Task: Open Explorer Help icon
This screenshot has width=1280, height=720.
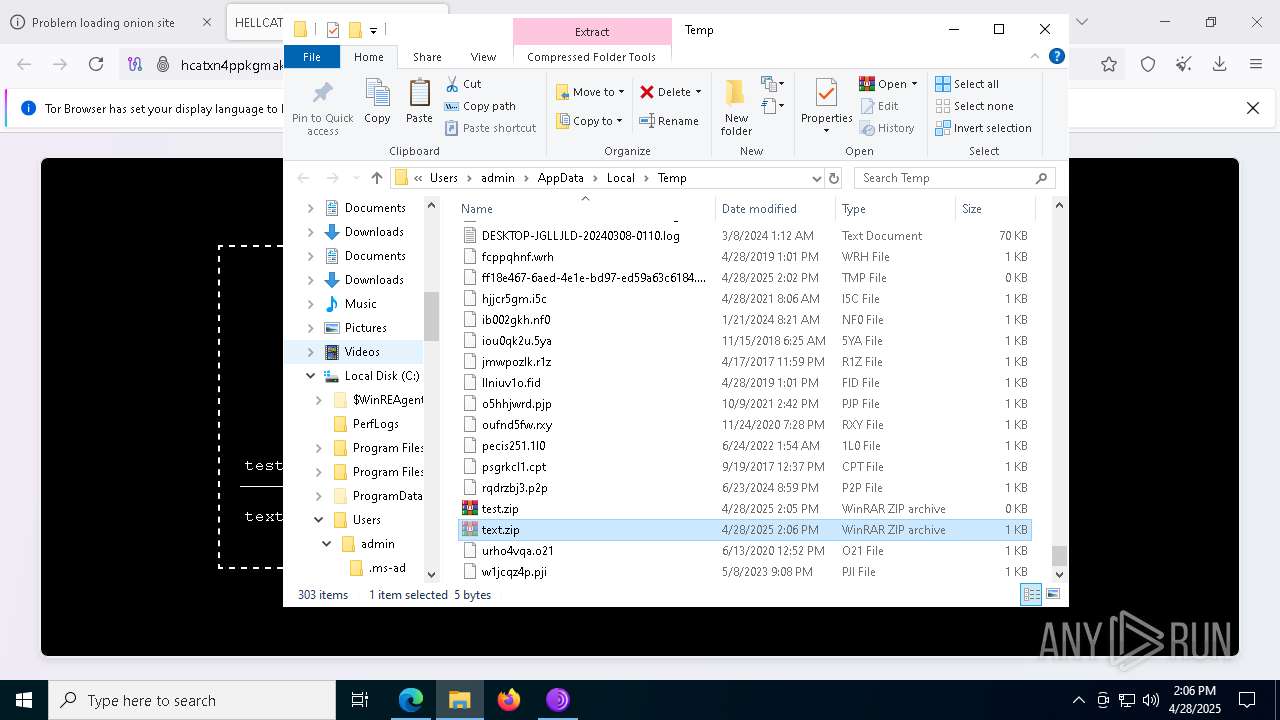Action: tap(1056, 57)
